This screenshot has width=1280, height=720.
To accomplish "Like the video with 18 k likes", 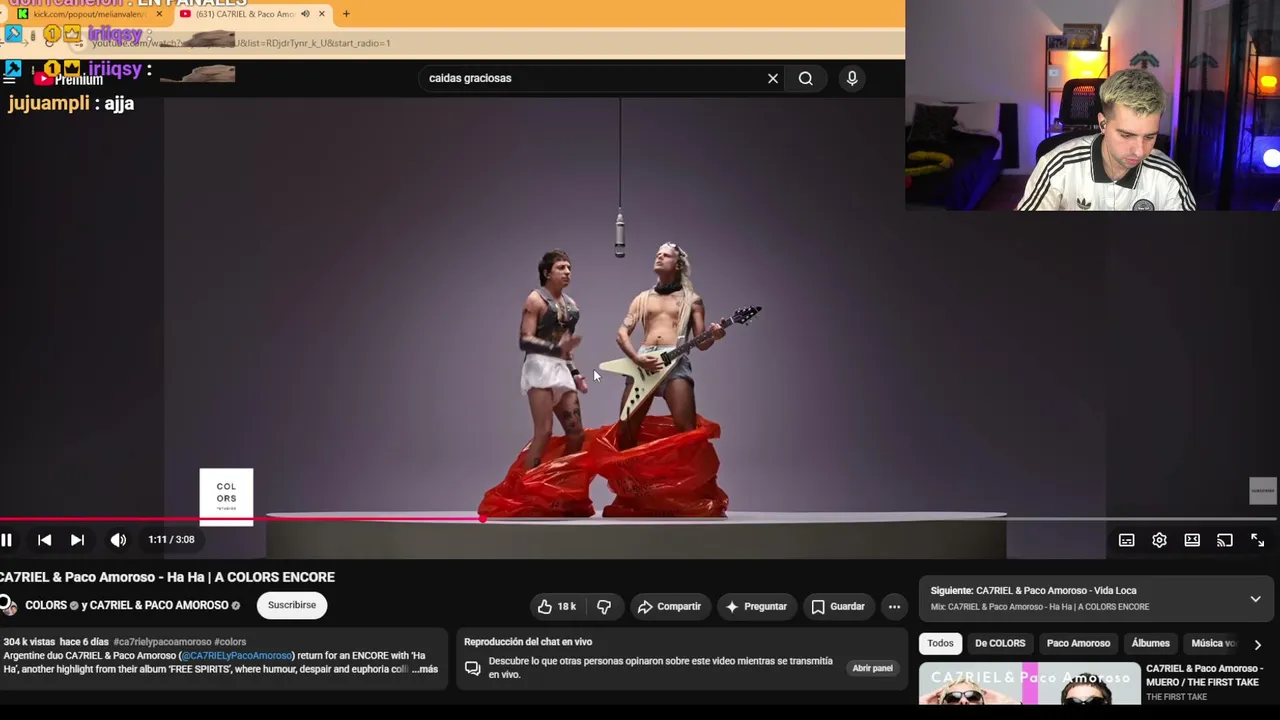I will [x=557, y=606].
